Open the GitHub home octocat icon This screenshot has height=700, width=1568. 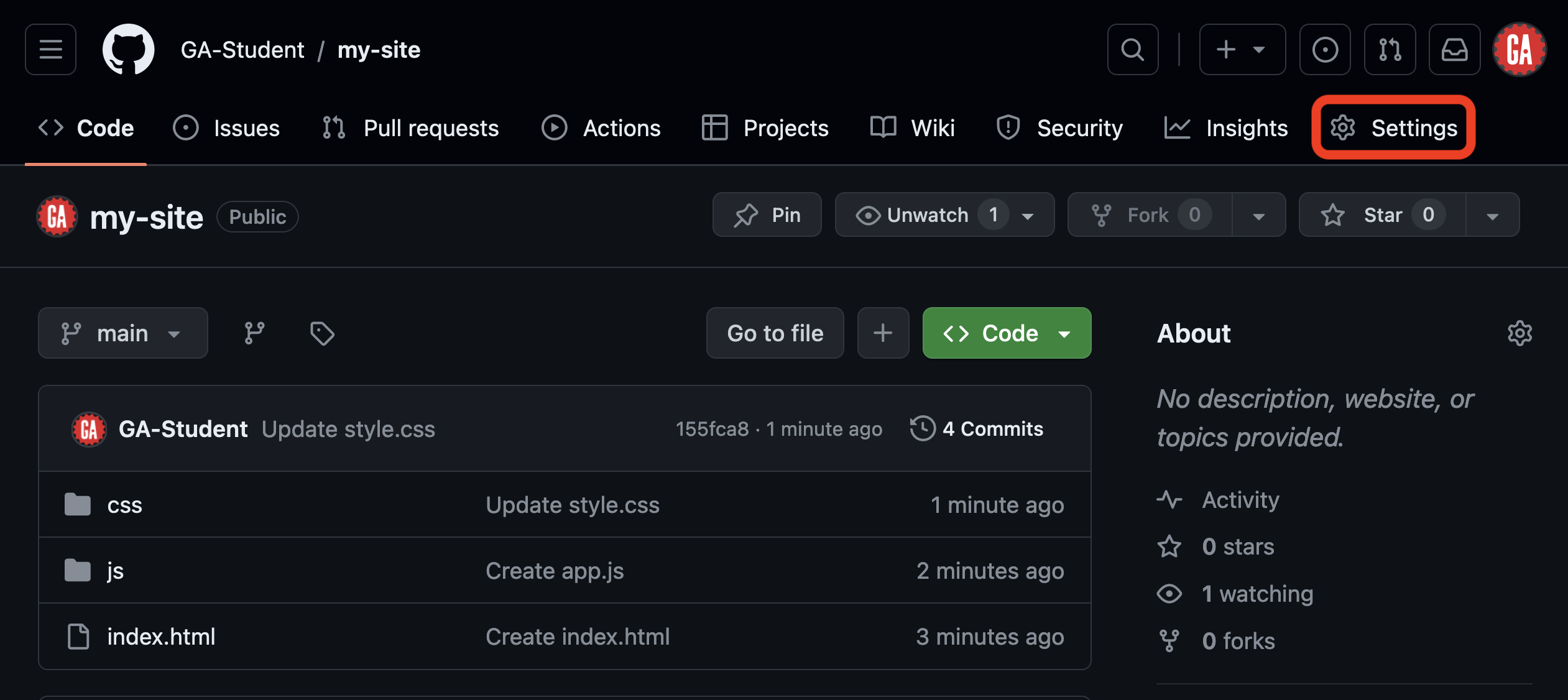pyautogui.click(x=128, y=49)
